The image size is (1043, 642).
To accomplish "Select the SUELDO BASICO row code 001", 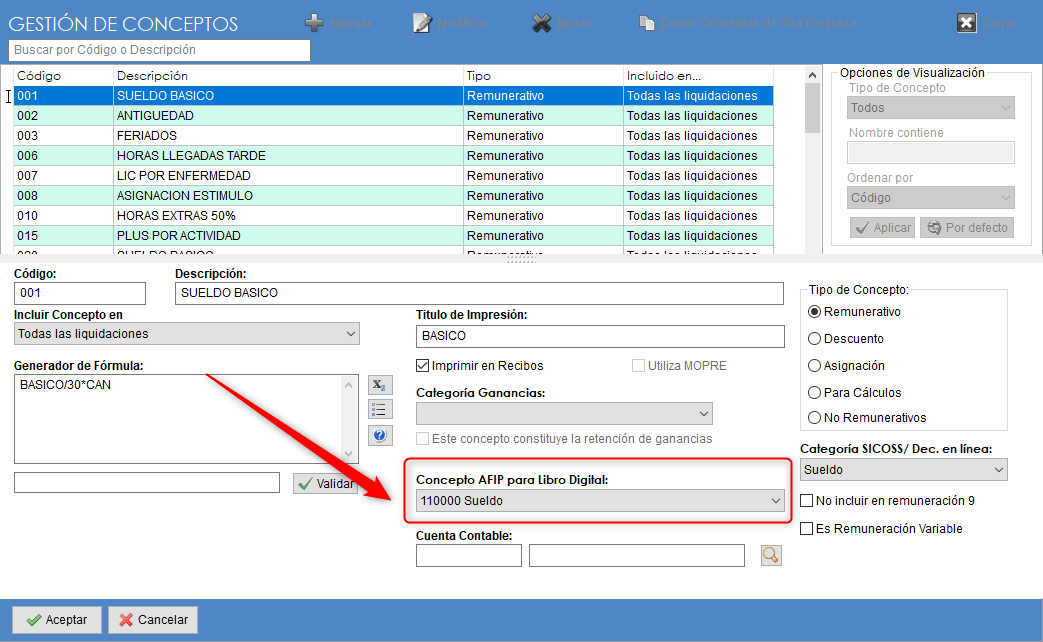I will click(x=394, y=96).
